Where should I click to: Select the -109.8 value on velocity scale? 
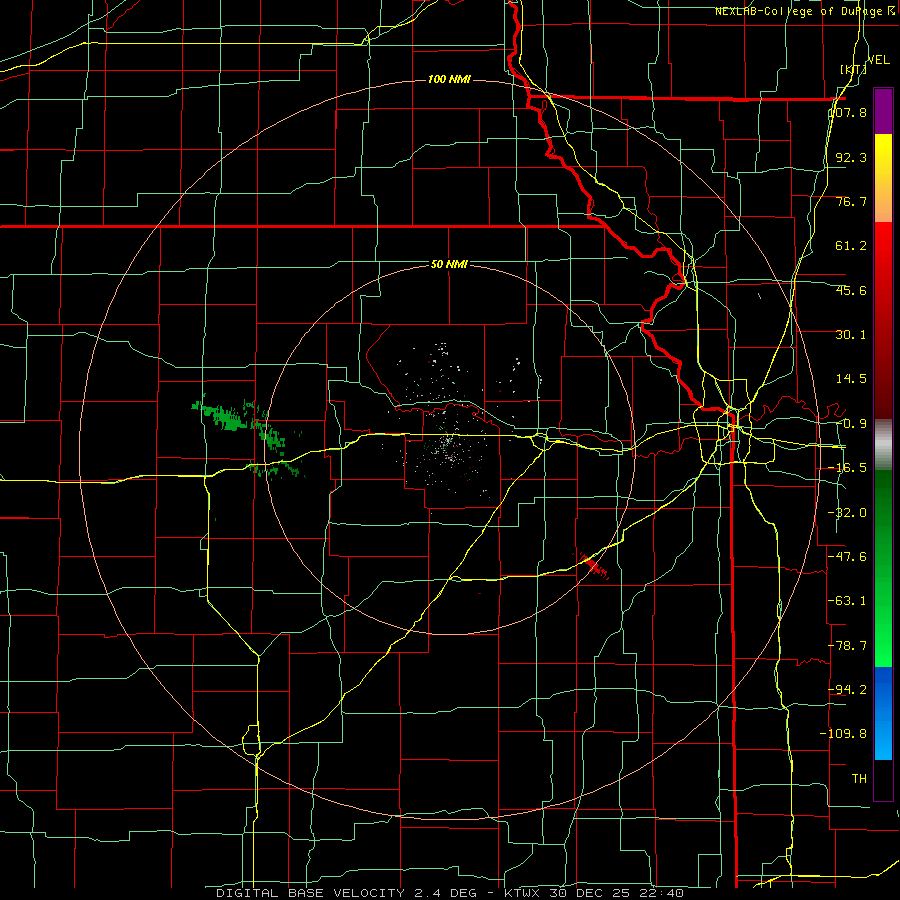click(x=844, y=734)
